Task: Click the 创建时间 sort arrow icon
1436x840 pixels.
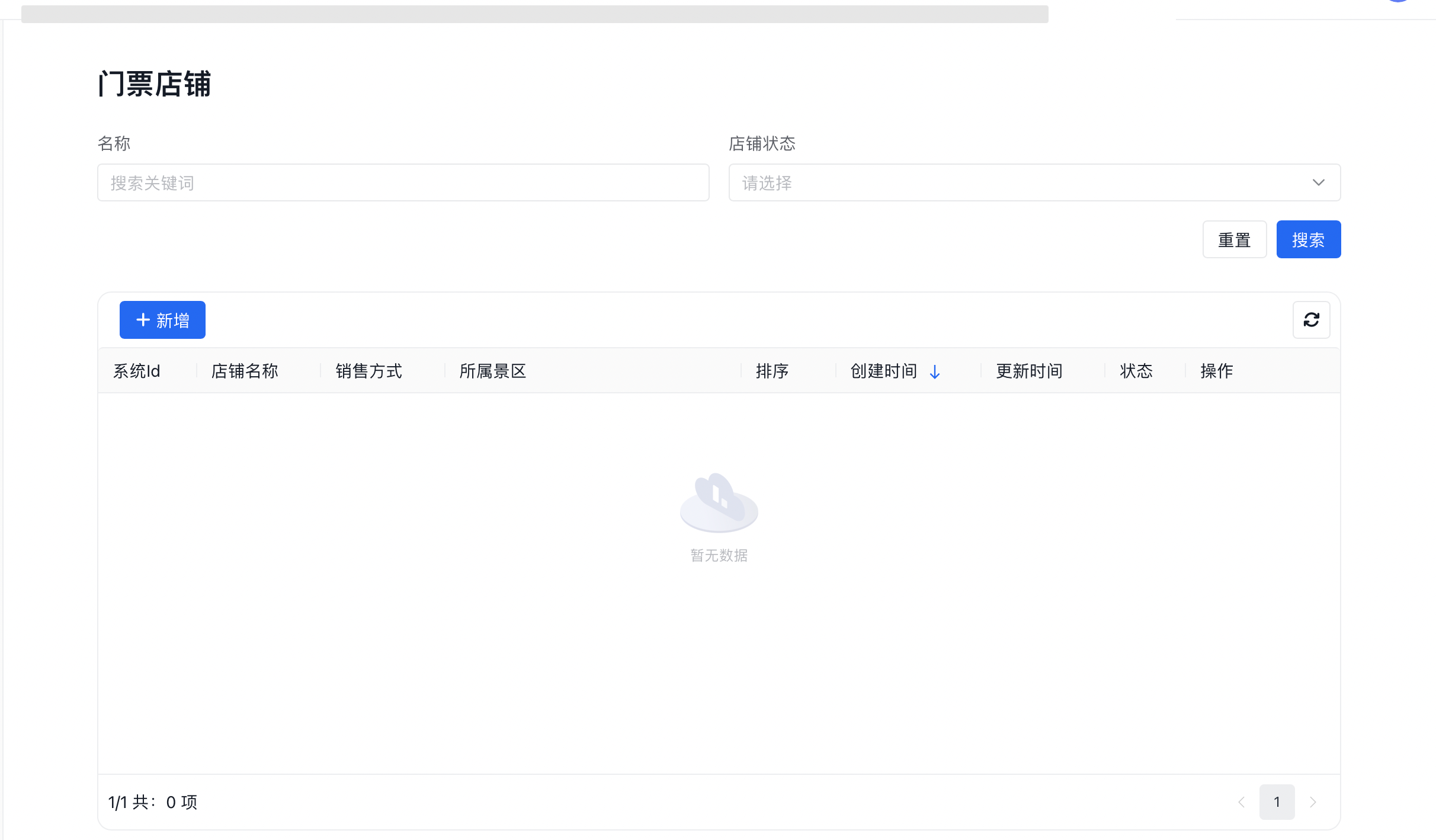Action: (x=935, y=371)
